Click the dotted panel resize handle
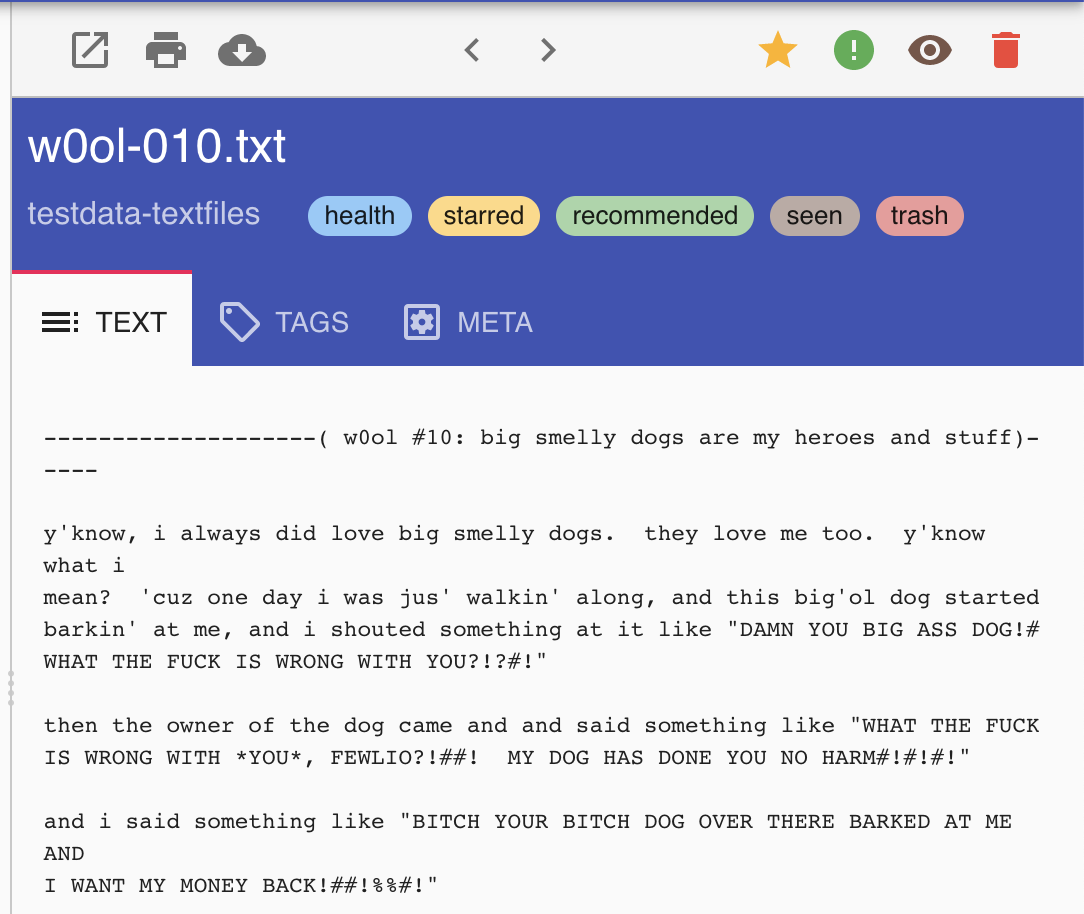This screenshot has height=914, width=1084. pyautogui.click(x=11, y=688)
